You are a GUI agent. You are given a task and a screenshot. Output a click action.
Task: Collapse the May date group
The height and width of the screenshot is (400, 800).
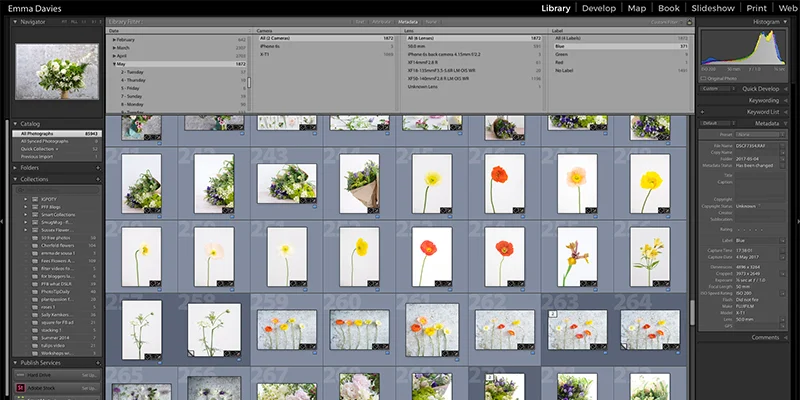pos(114,64)
